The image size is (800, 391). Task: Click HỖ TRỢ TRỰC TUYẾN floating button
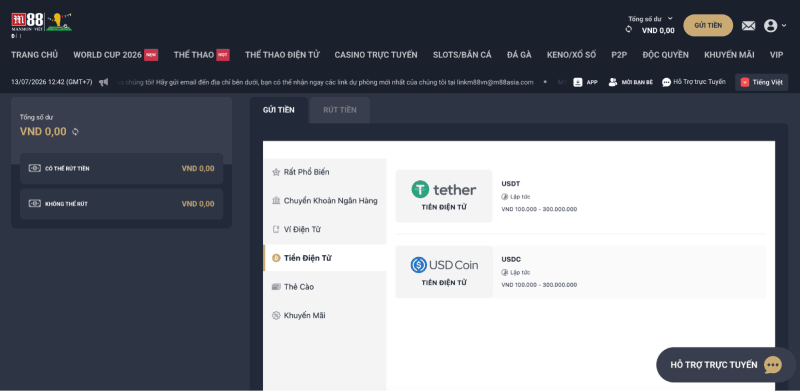click(x=726, y=365)
